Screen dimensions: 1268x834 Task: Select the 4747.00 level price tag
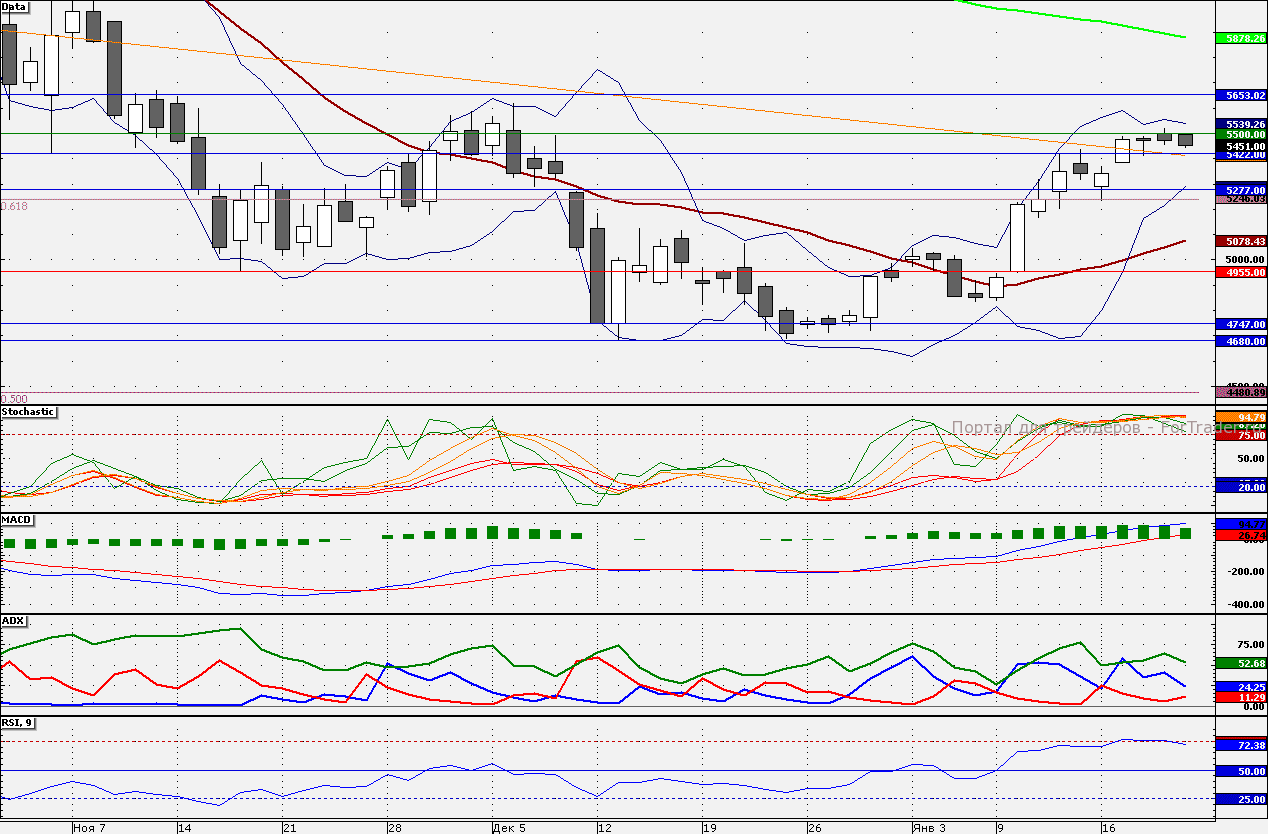1240,324
